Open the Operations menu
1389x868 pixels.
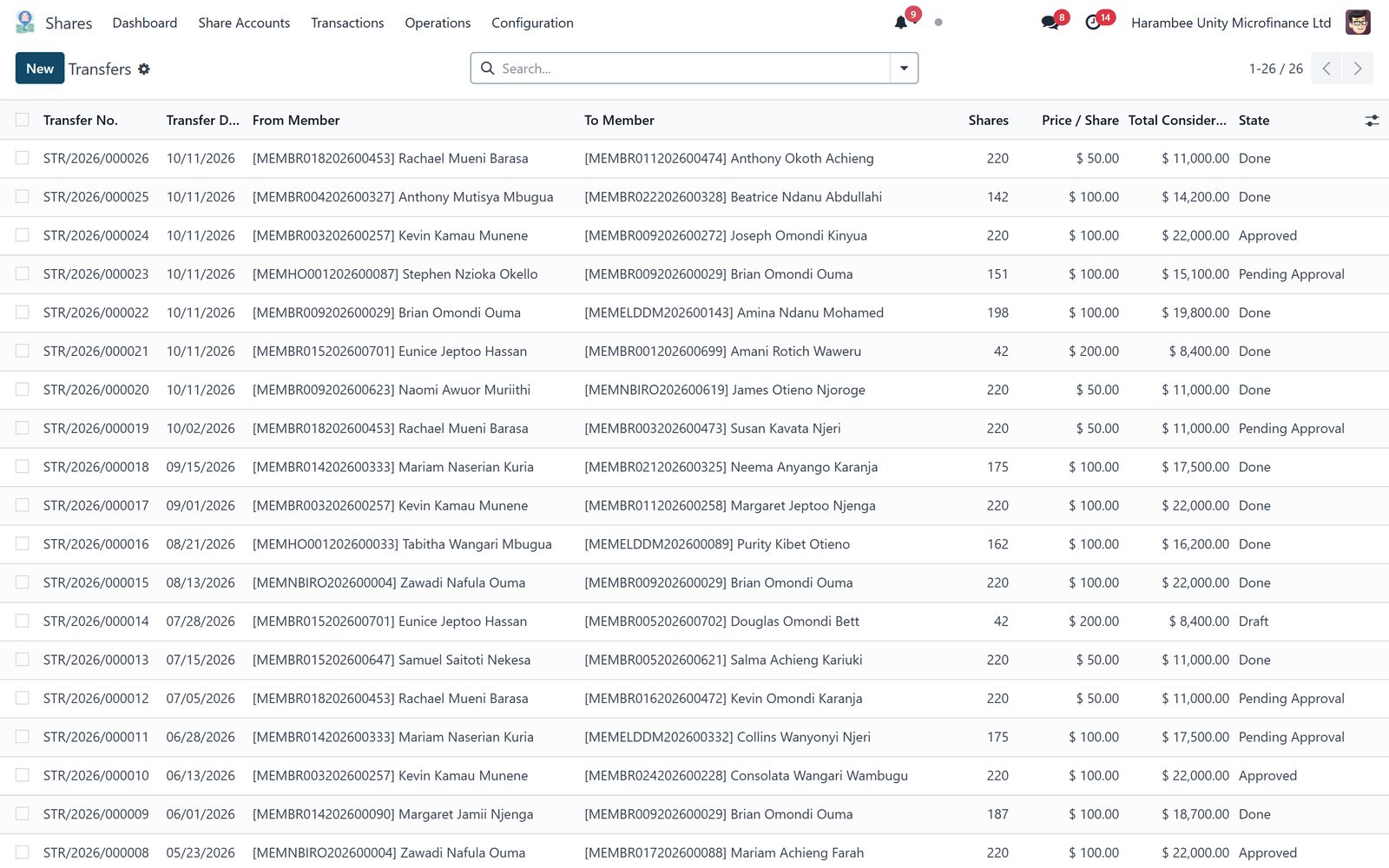tap(438, 23)
